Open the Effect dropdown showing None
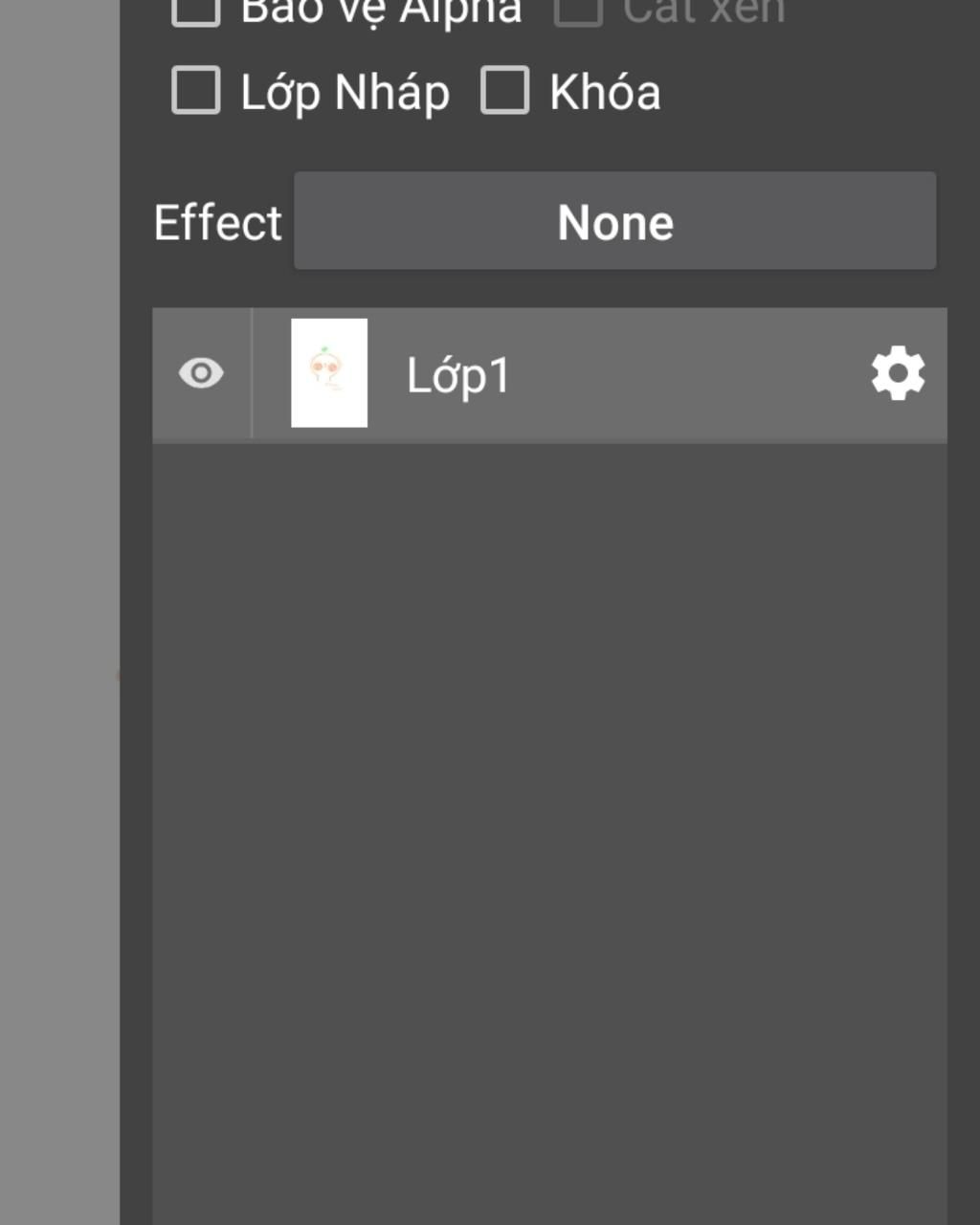This screenshot has width=980, height=1225. tap(614, 221)
